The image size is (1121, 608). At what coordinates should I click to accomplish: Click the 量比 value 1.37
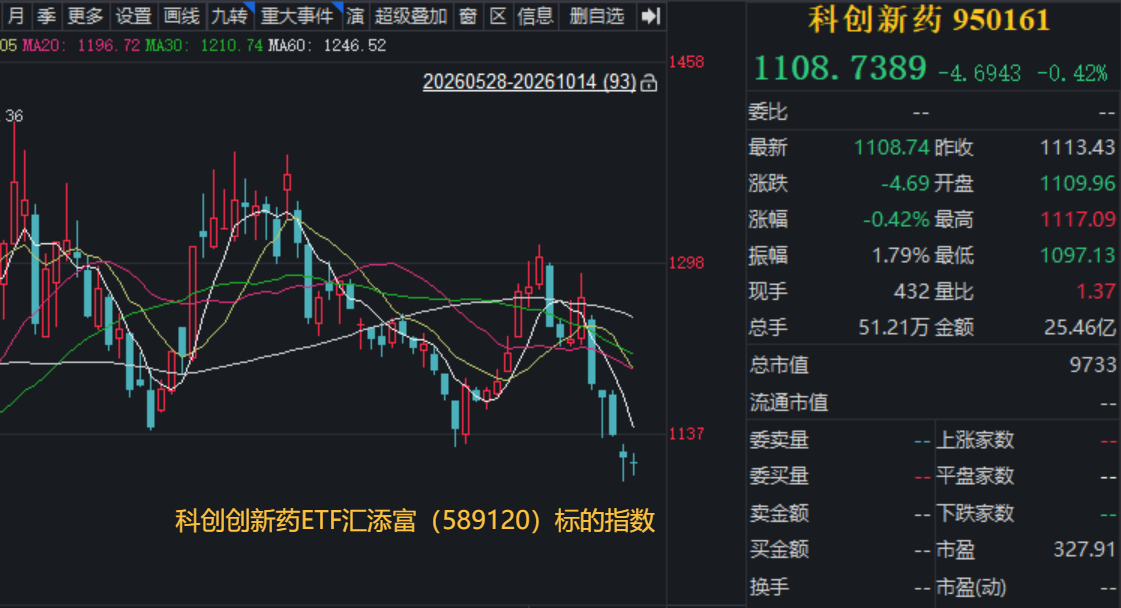point(1095,292)
